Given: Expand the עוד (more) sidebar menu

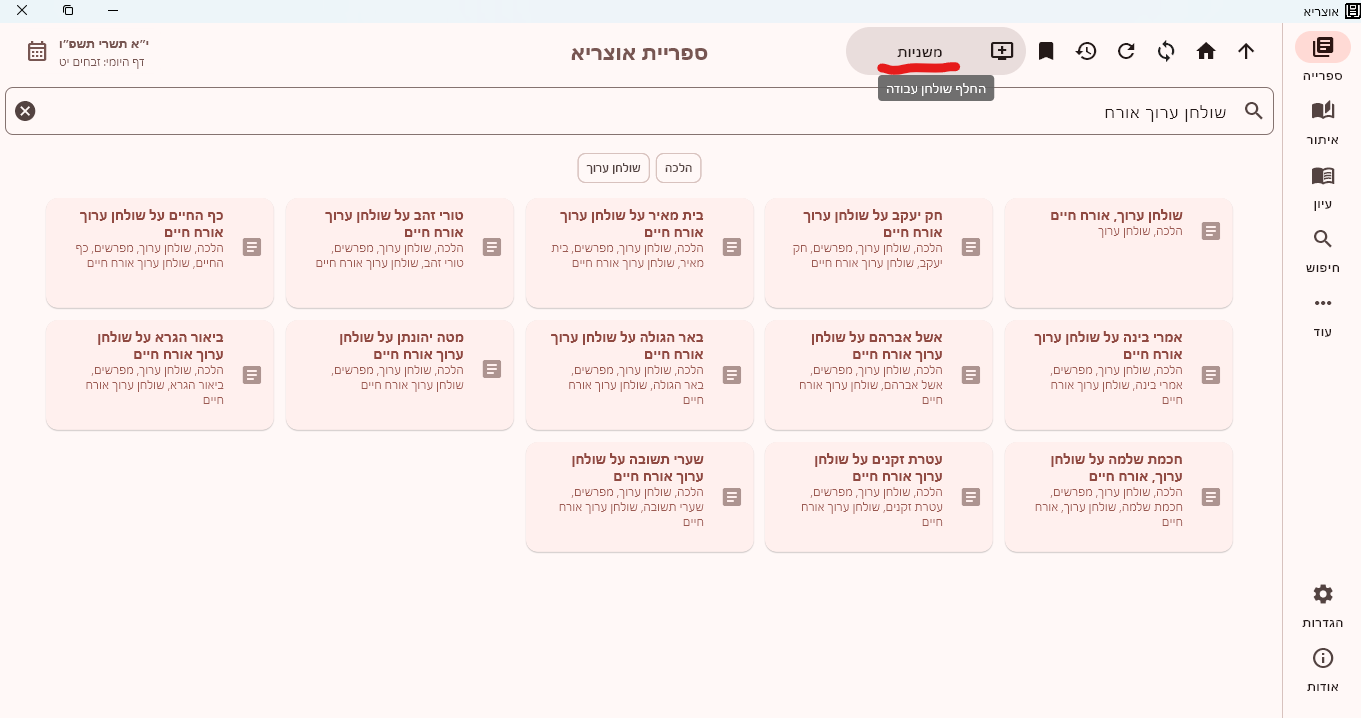Looking at the screenshot, I should coord(1322,314).
